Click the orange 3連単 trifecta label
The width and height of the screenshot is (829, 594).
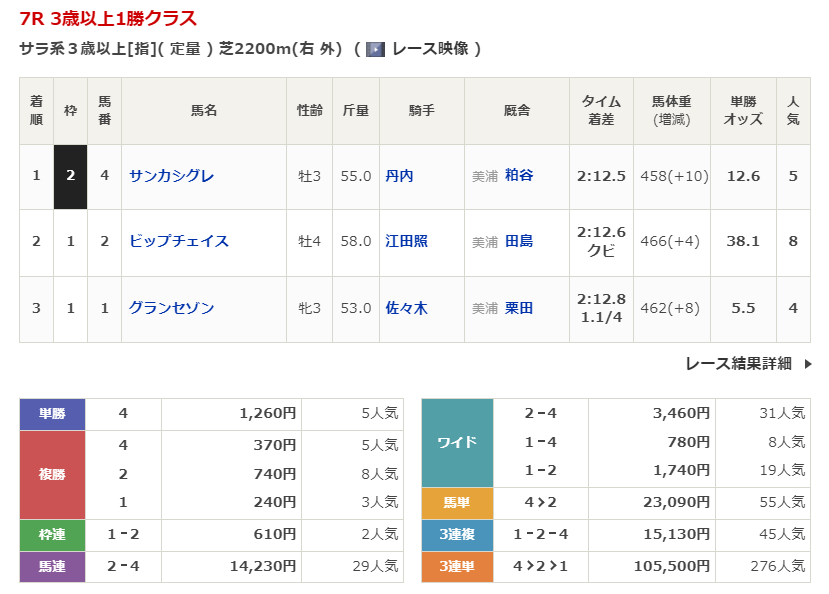(457, 566)
